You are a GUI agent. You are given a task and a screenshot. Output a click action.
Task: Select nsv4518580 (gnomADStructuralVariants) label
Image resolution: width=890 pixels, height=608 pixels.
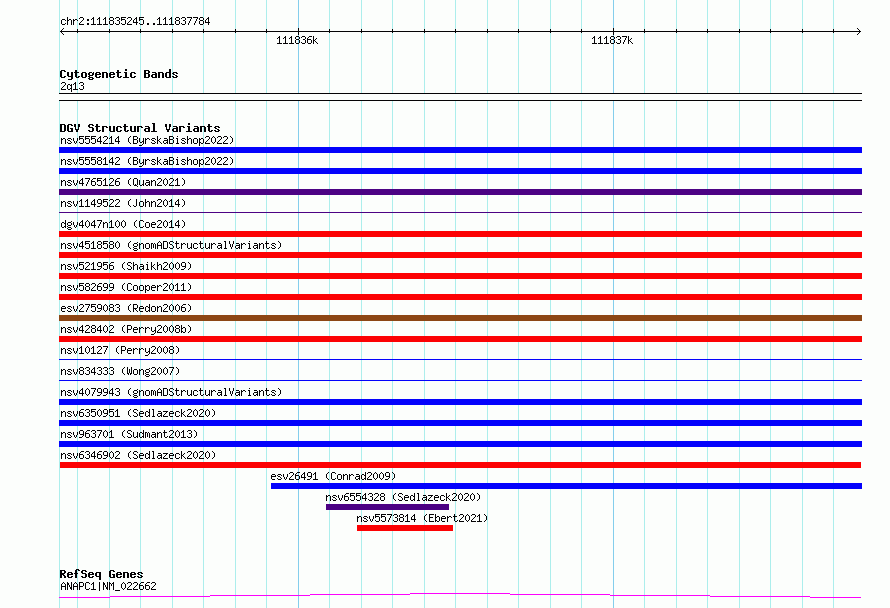[x=171, y=245]
